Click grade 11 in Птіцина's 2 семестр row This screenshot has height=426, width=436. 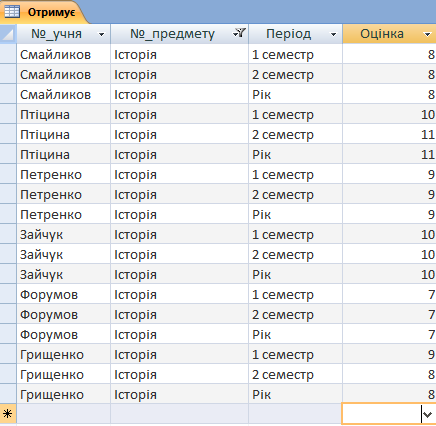[x=428, y=135]
